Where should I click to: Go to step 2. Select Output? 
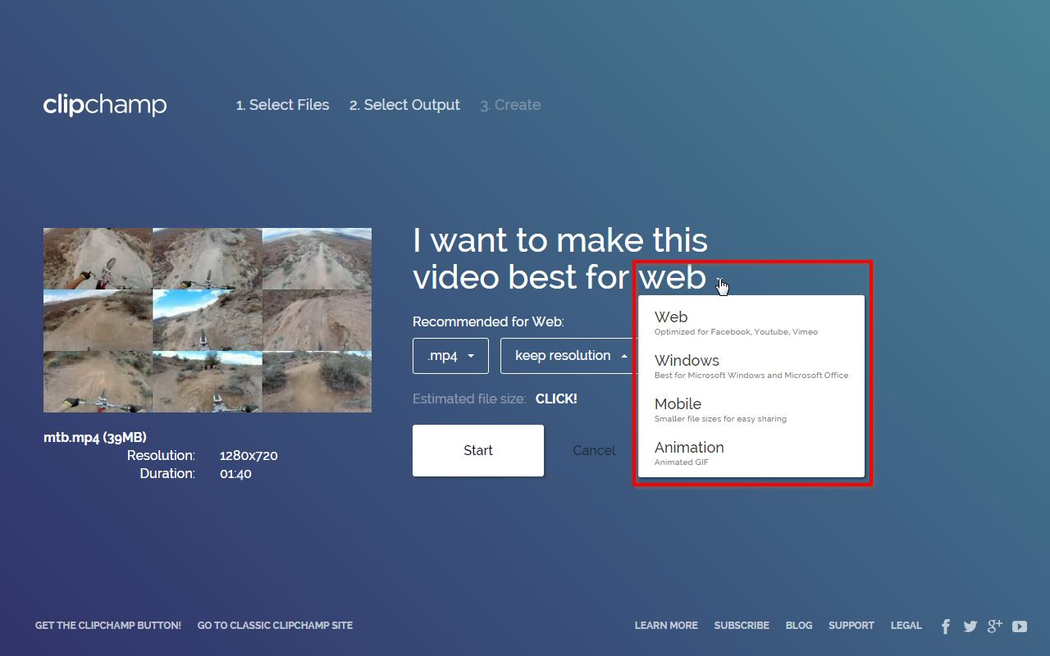(404, 105)
